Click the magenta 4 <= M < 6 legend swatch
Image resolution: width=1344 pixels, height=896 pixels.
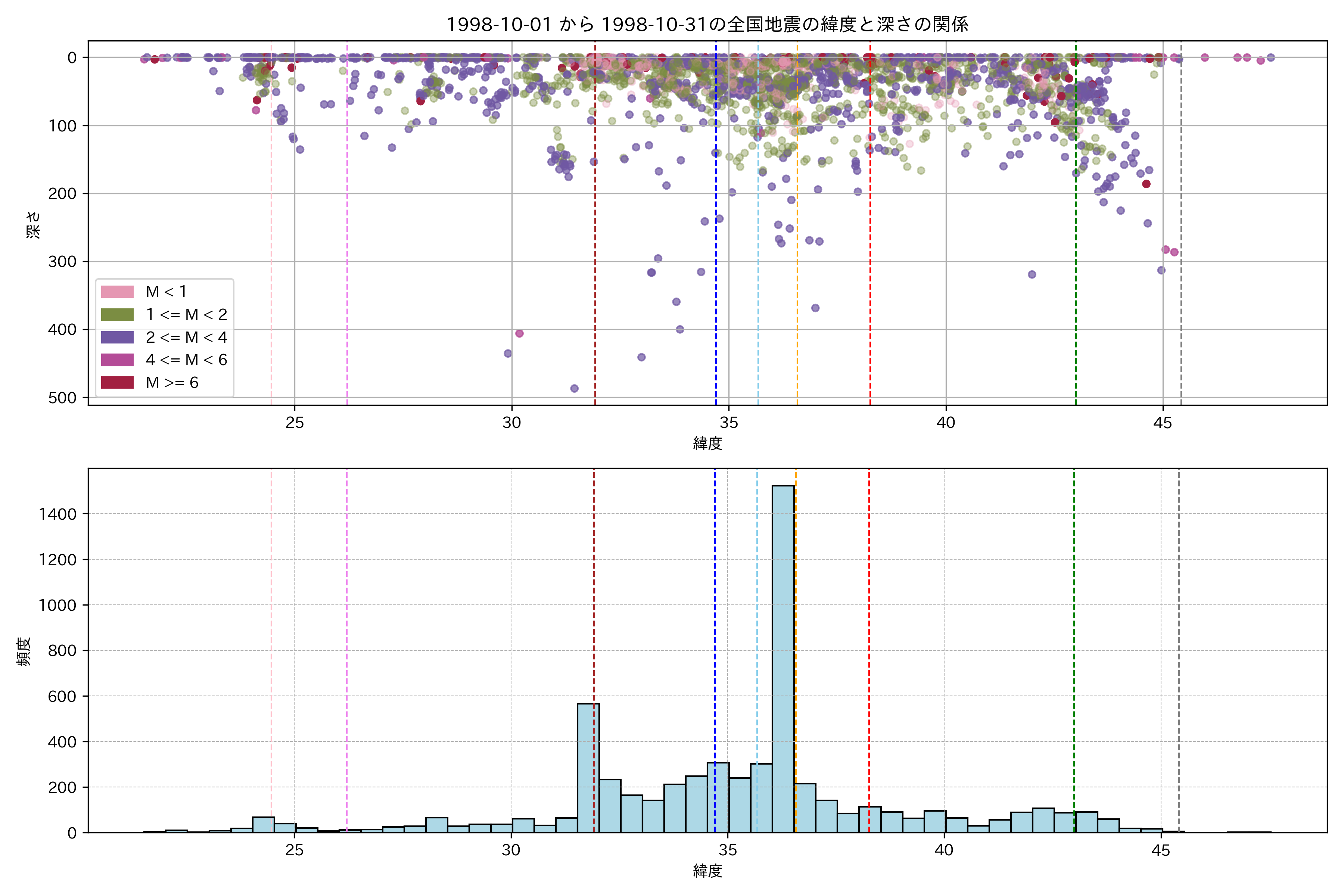click(117, 360)
